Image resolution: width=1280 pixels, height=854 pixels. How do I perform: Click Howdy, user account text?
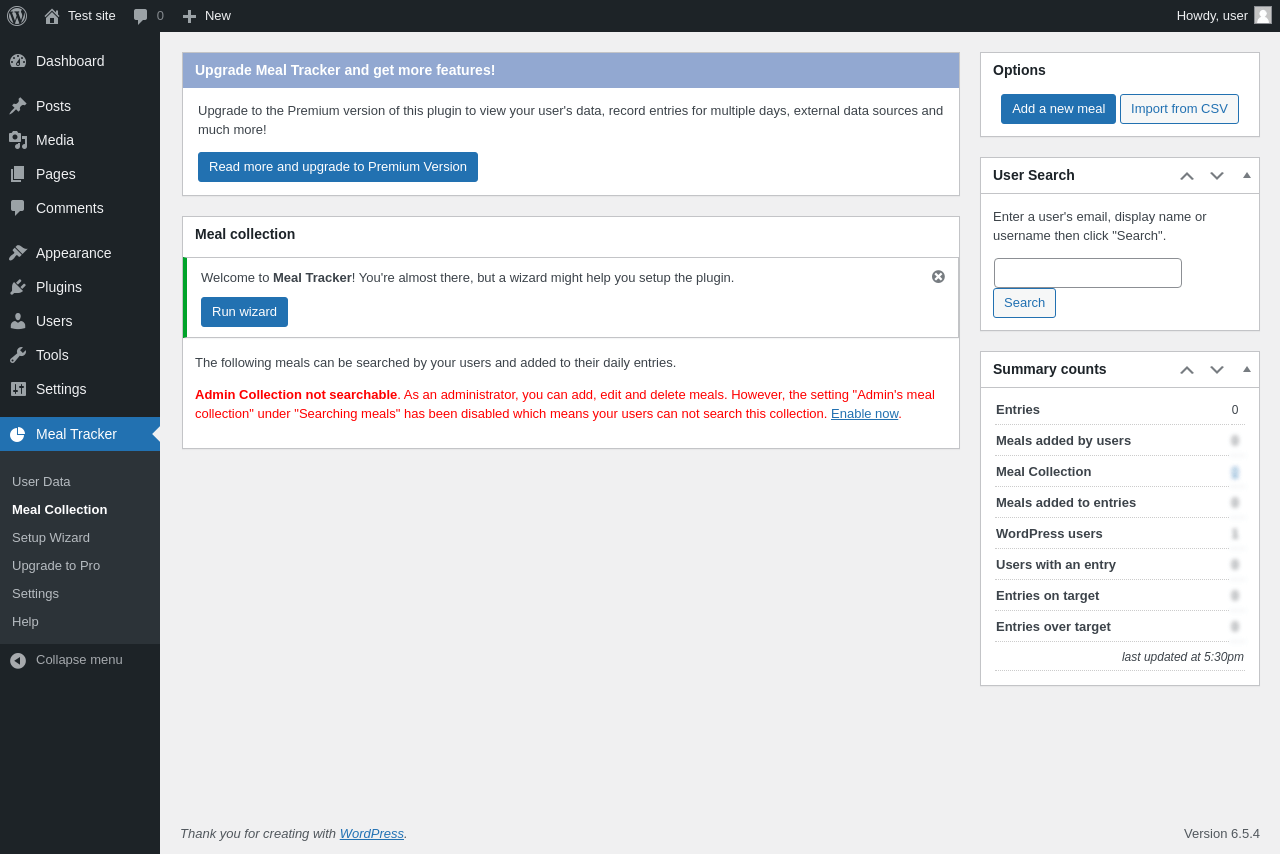pyautogui.click(x=1212, y=16)
